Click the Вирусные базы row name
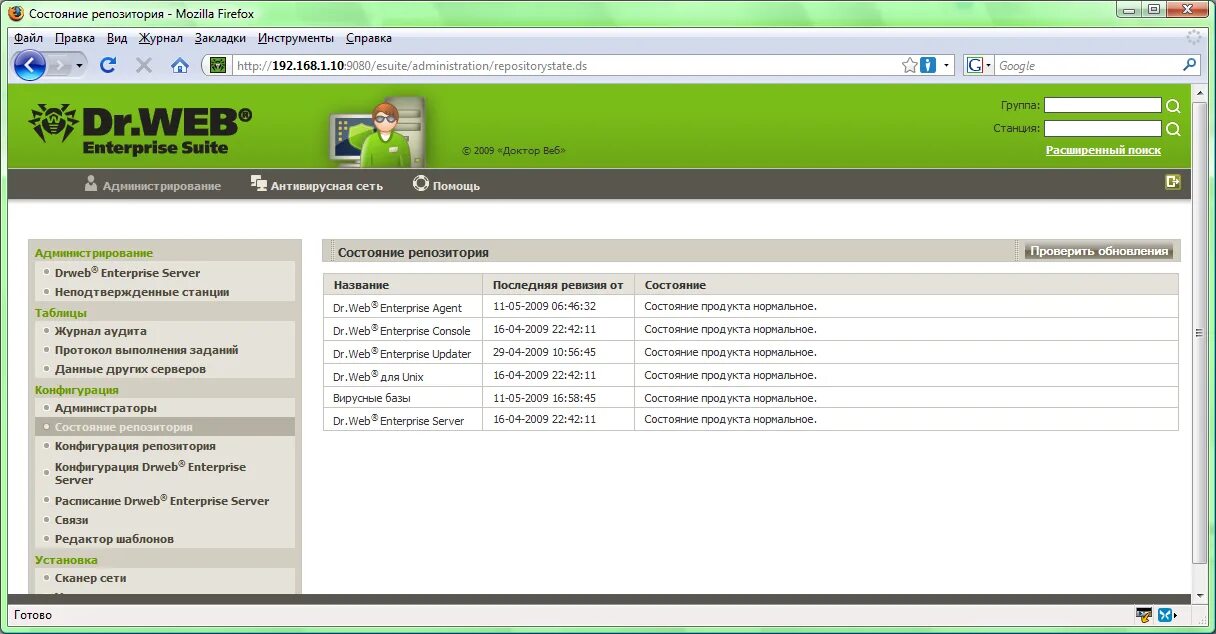The width and height of the screenshot is (1216, 634). (371, 398)
